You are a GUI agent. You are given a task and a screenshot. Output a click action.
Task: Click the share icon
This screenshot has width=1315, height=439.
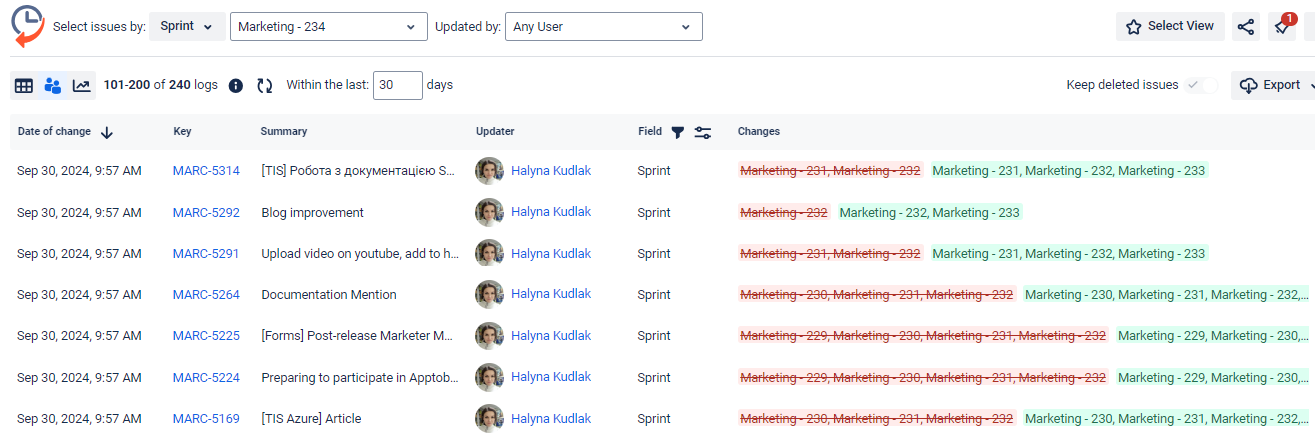[1246, 27]
